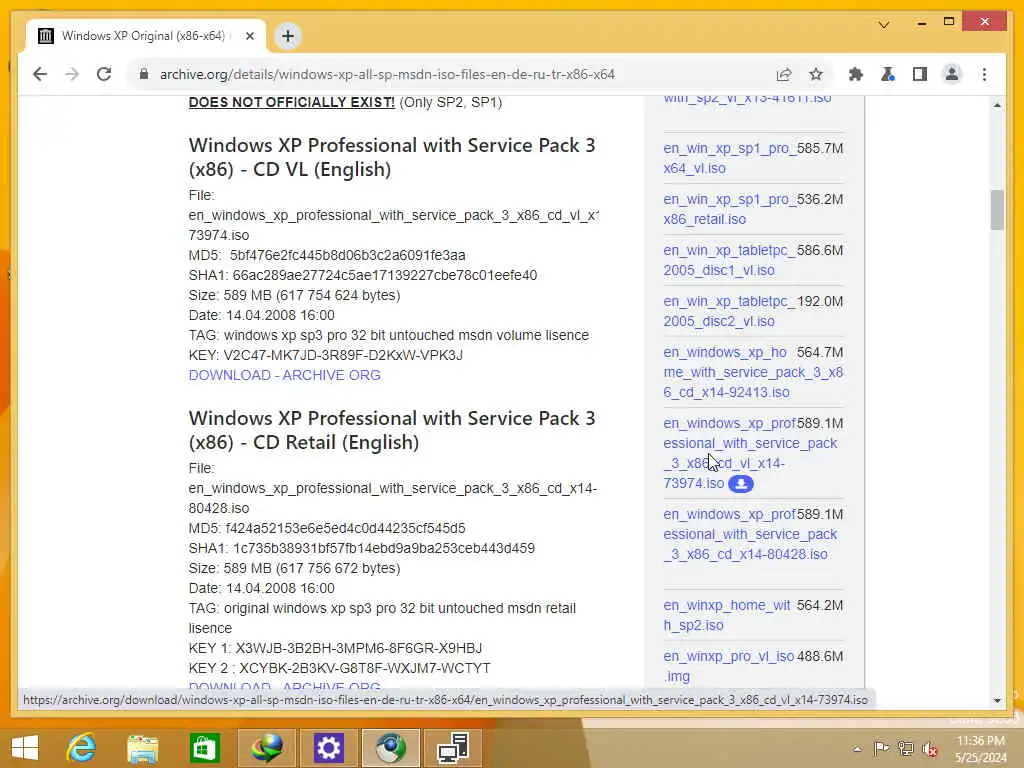Click DOES NOT OFFICIALLY EXIST! text
This screenshot has height=768, width=1024.
pyautogui.click(x=292, y=102)
